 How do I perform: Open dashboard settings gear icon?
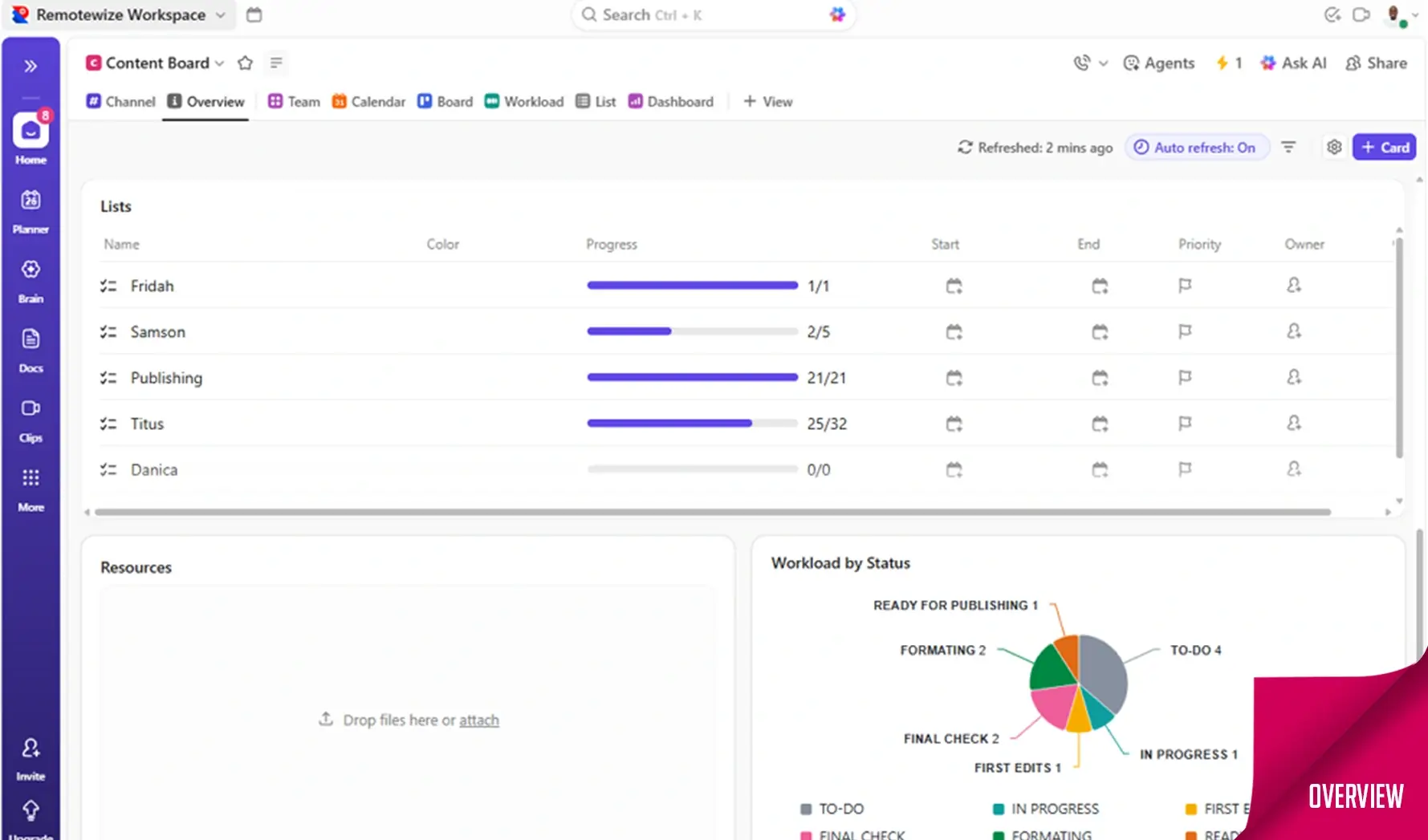point(1333,148)
